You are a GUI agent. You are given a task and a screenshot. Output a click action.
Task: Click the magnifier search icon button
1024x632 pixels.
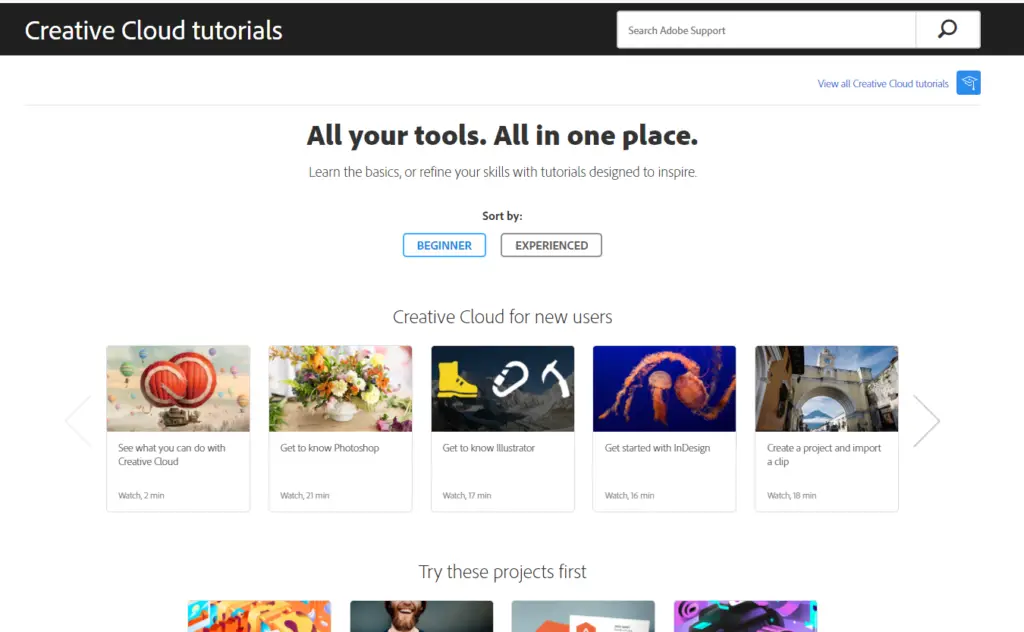(948, 29)
